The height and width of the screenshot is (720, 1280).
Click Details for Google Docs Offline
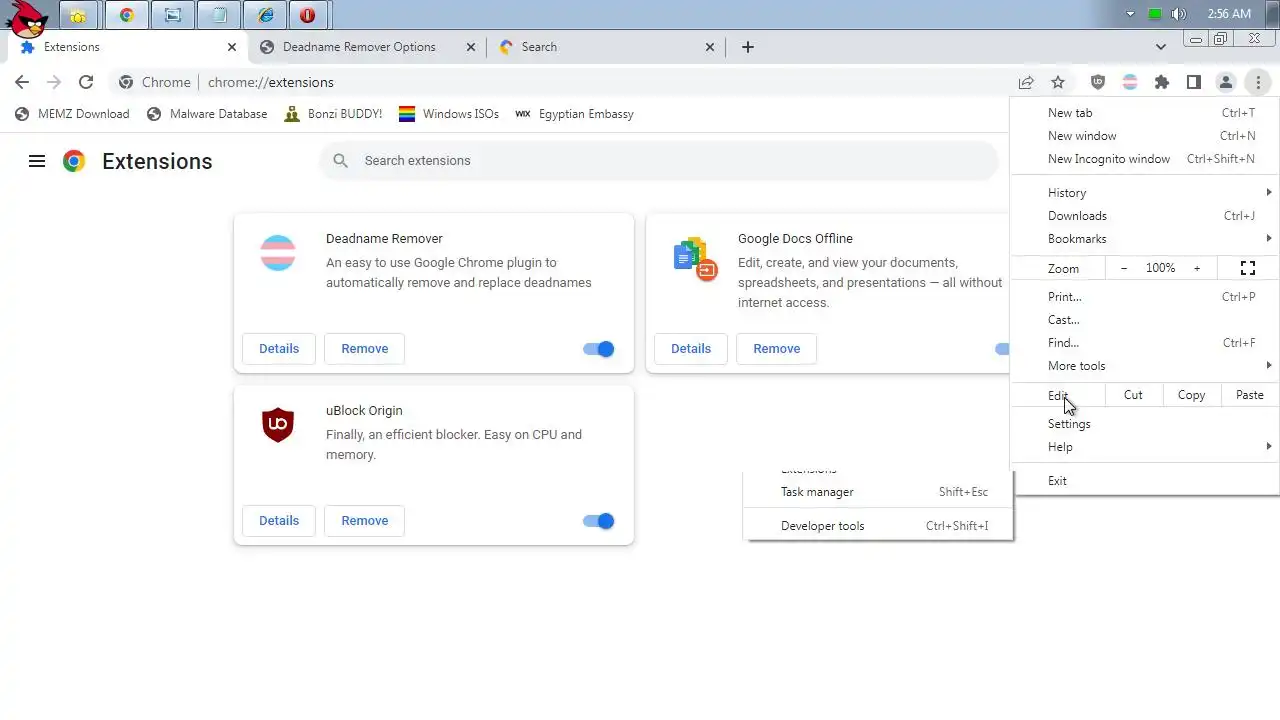point(691,348)
